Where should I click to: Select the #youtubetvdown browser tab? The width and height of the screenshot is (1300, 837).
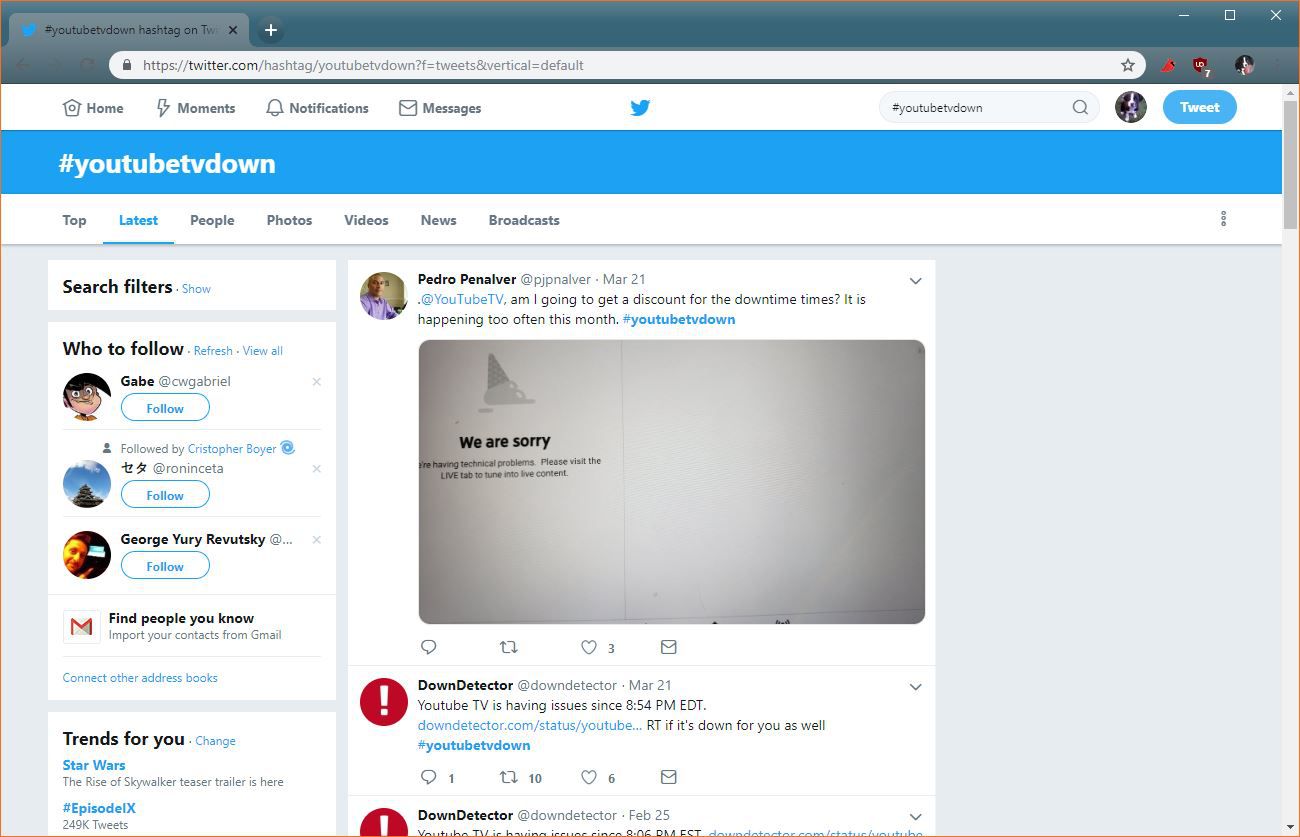(x=131, y=30)
